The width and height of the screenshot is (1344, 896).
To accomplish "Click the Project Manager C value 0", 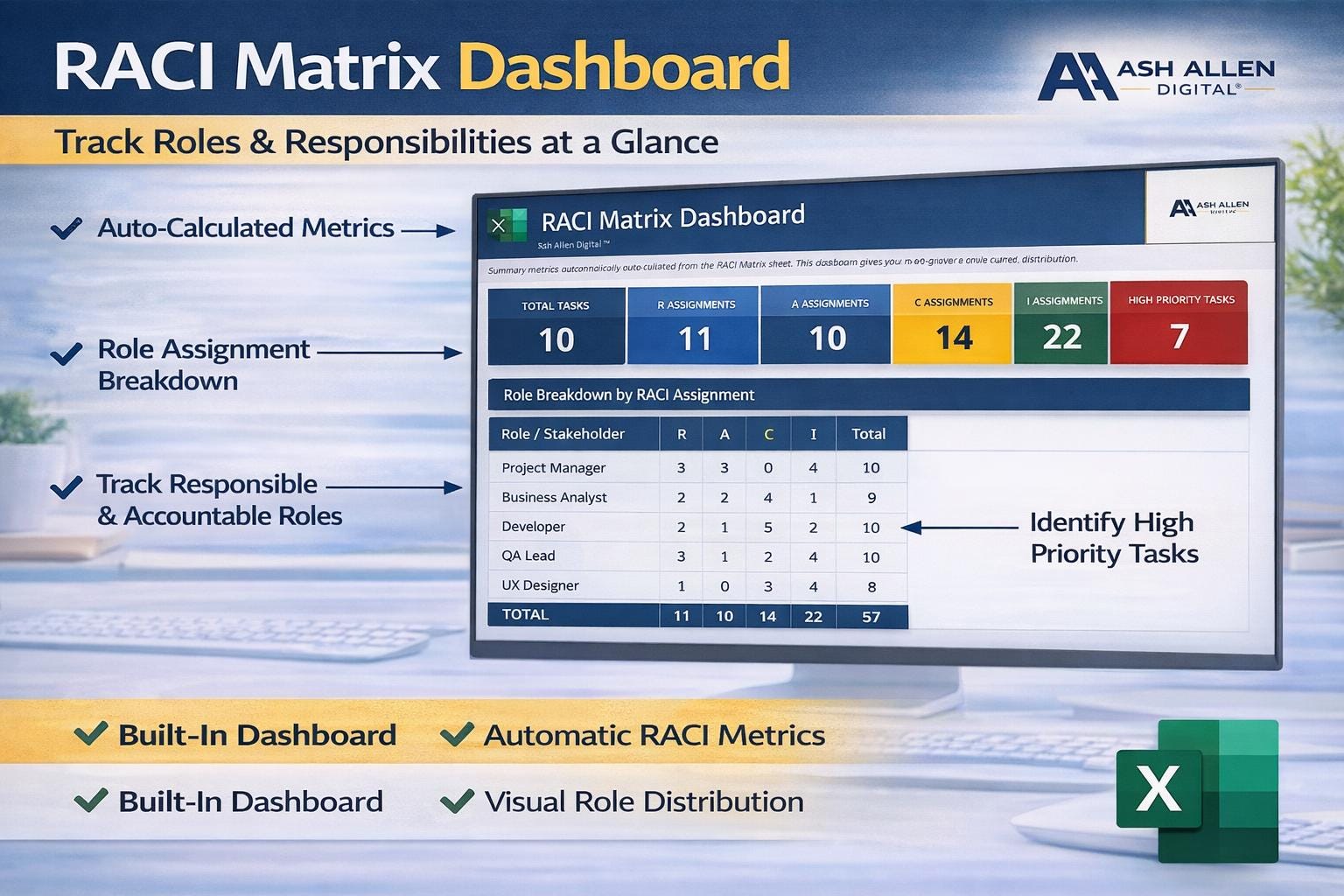I will 768,468.
